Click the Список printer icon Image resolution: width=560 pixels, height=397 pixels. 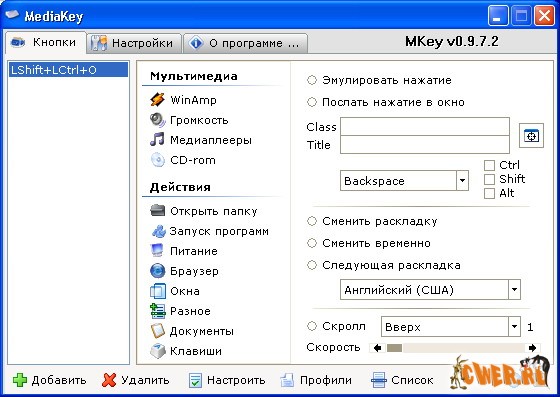click(378, 380)
